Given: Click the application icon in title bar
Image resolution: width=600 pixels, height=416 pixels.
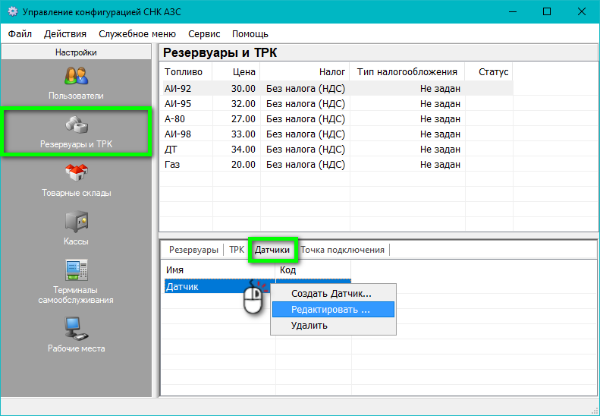Looking at the screenshot, I should (12, 12).
